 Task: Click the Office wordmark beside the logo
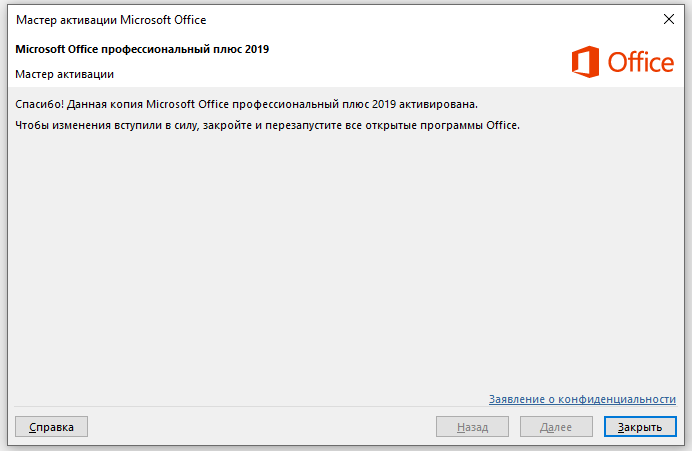coord(640,62)
